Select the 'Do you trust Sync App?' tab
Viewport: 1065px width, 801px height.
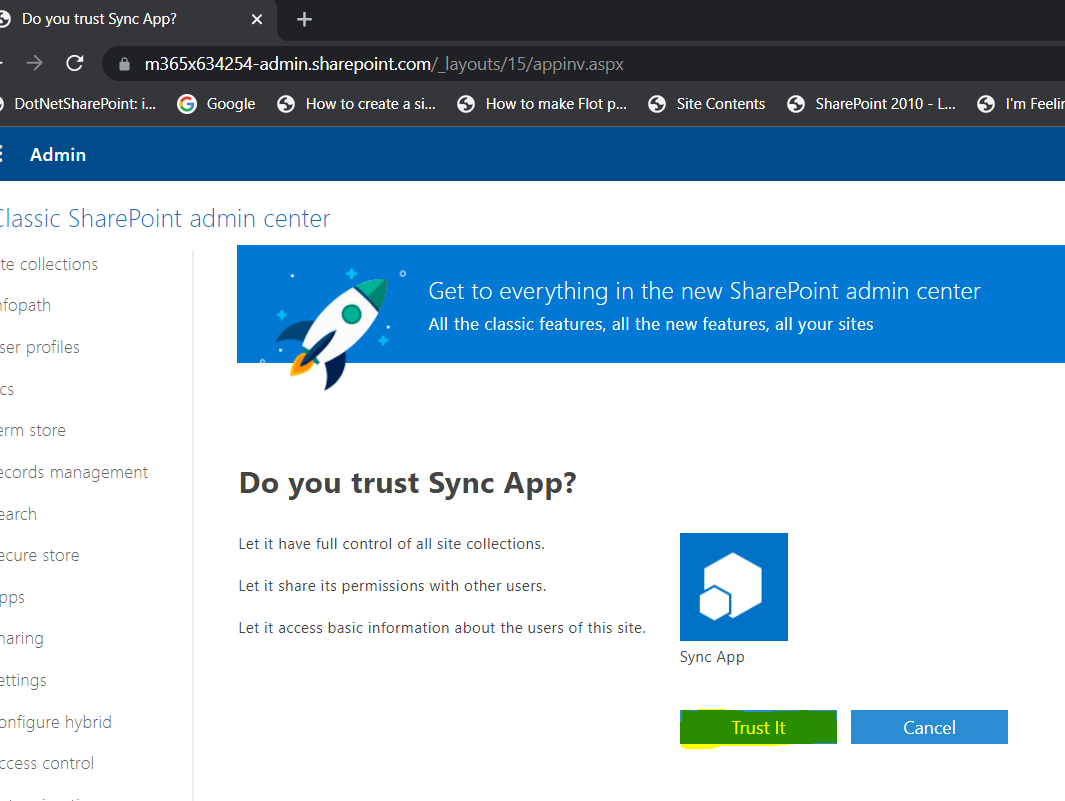click(x=99, y=19)
